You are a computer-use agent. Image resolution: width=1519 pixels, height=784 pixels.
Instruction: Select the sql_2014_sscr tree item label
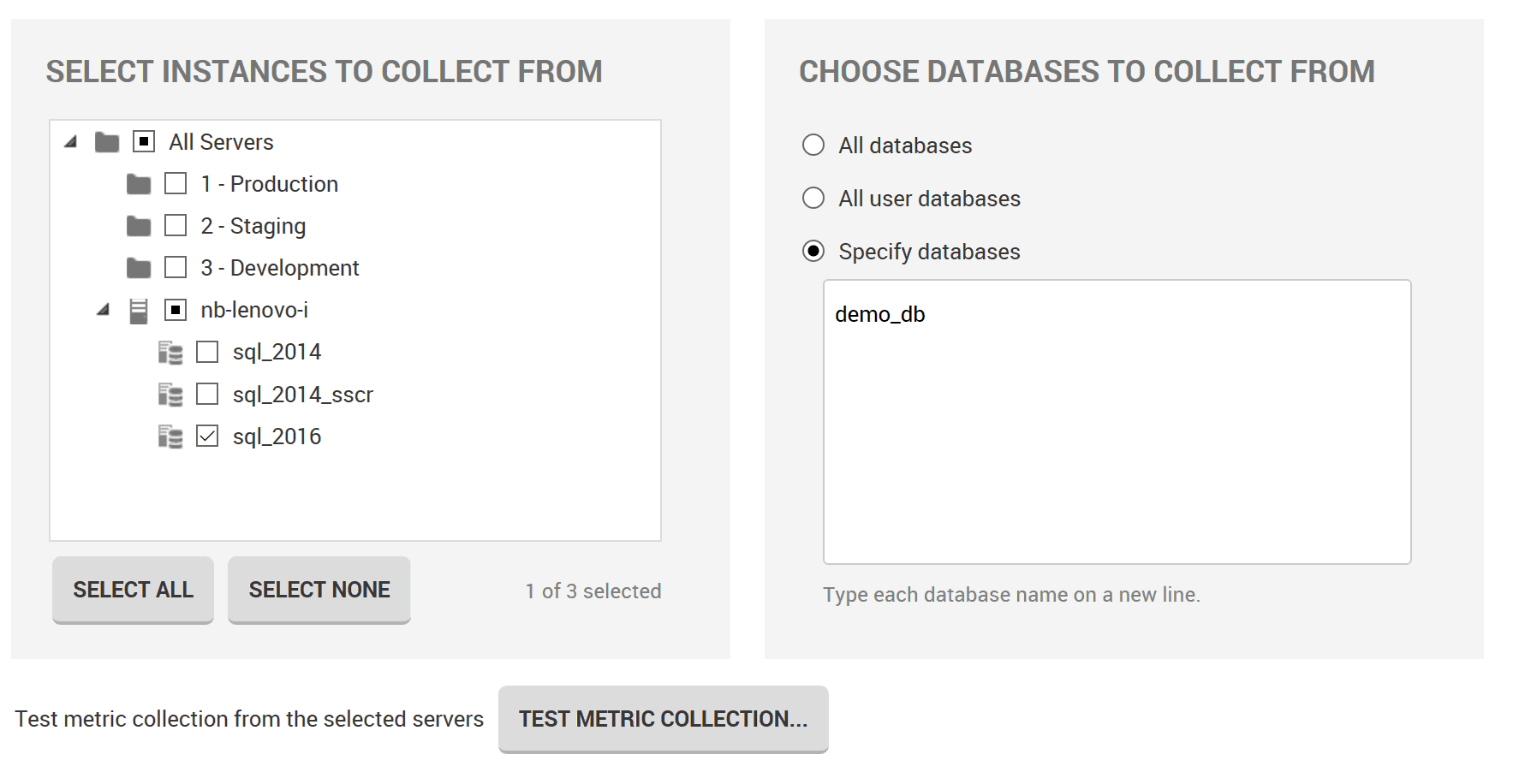coord(303,395)
